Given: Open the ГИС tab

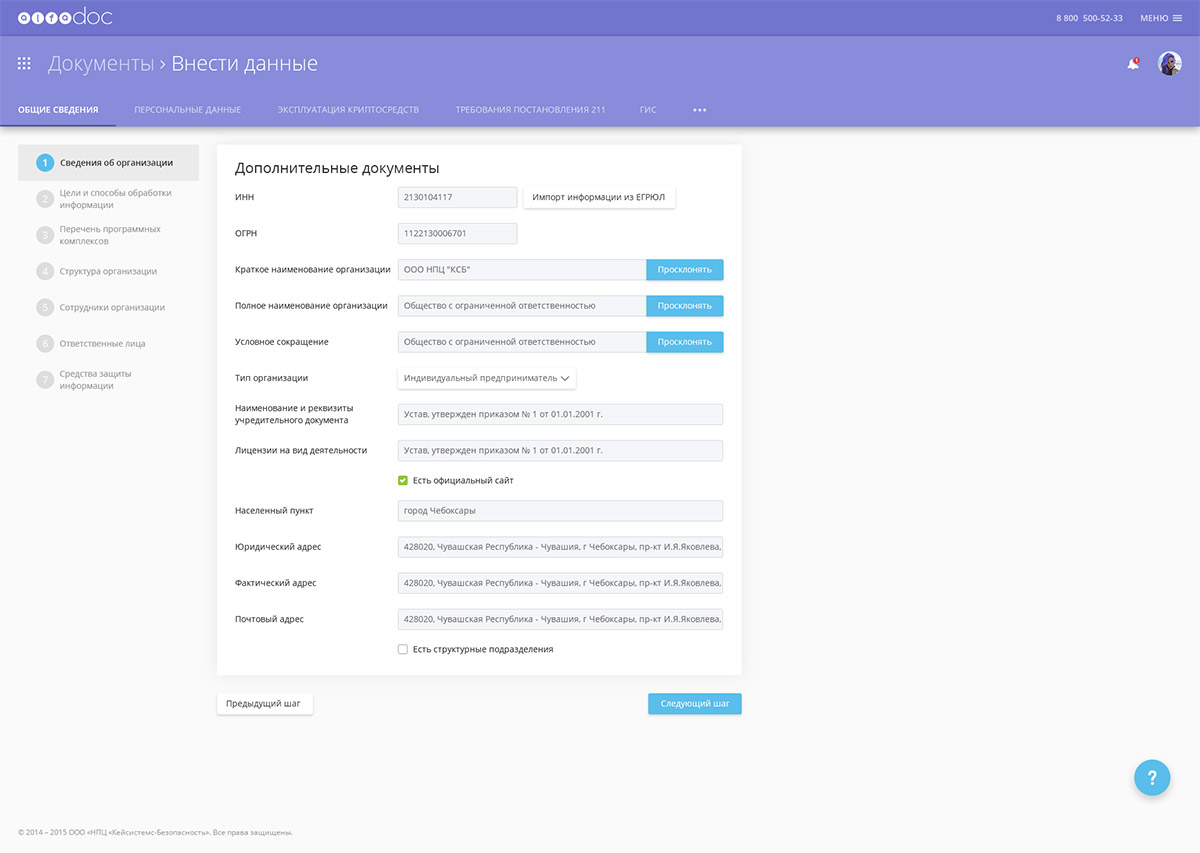Looking at the screenshot, I should pos(648,110).
